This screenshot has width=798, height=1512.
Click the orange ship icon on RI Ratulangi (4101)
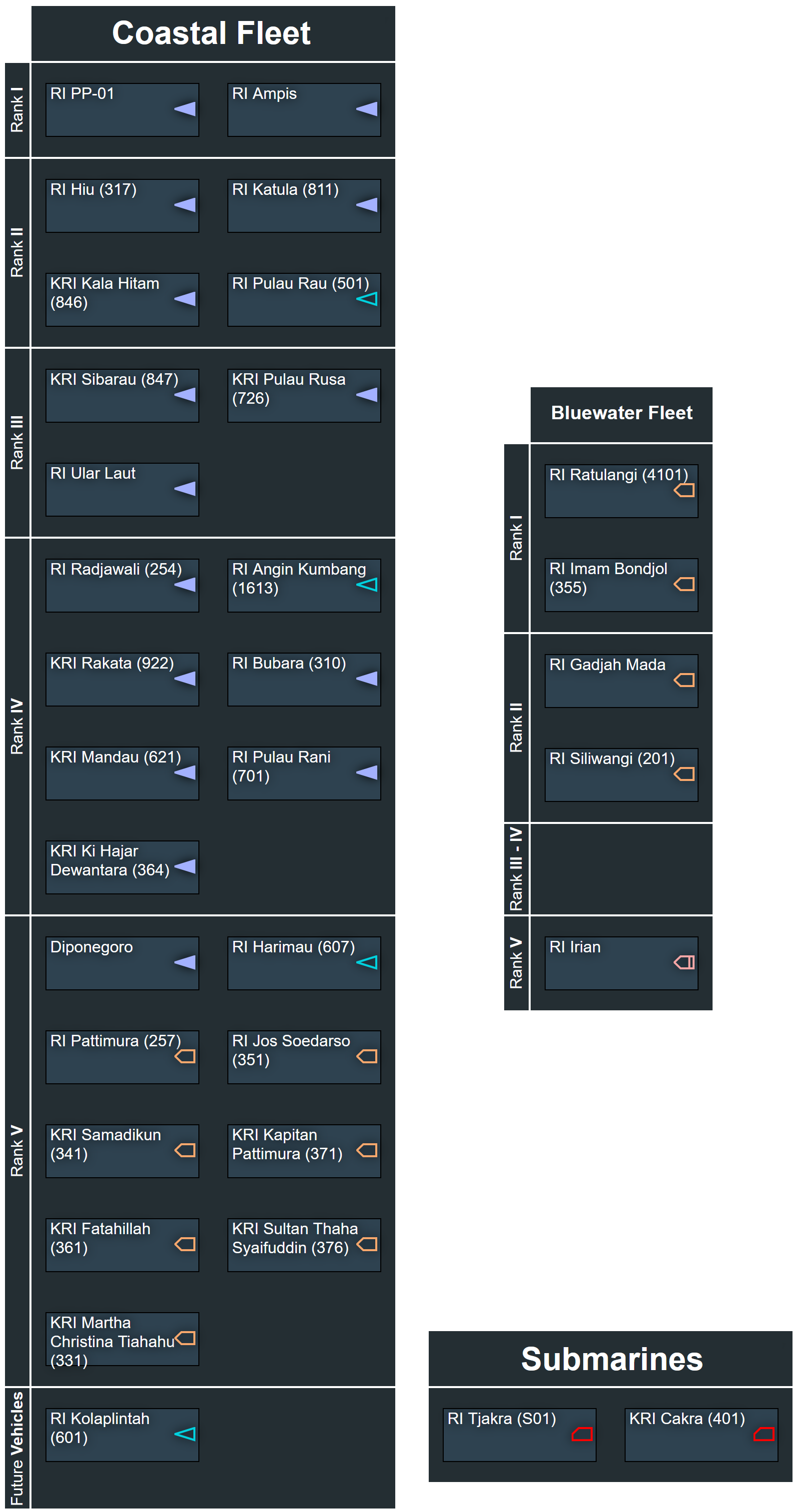pyautogui.click(x=685, y=490)
